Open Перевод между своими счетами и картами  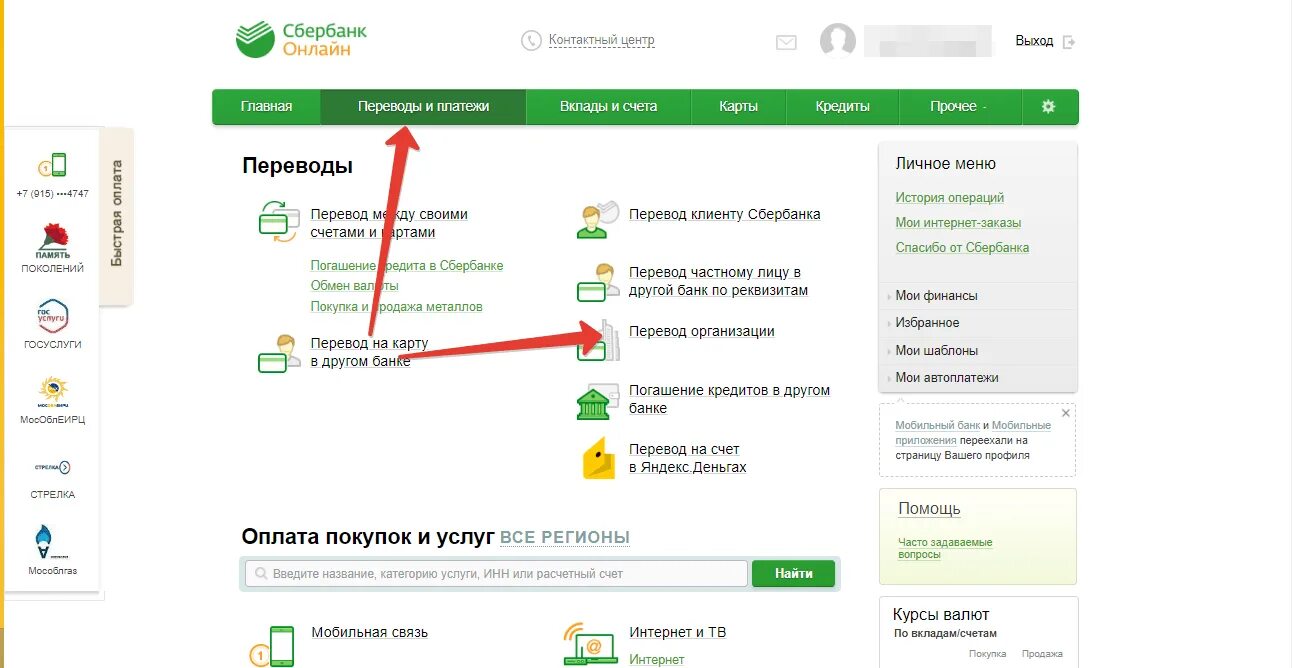point(389,223)
